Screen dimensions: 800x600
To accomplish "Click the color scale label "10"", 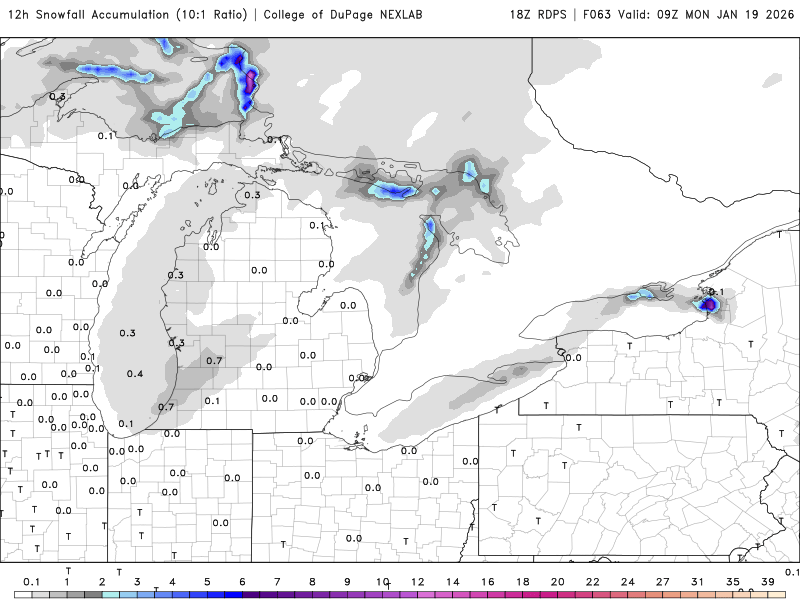I will (383, 582).
